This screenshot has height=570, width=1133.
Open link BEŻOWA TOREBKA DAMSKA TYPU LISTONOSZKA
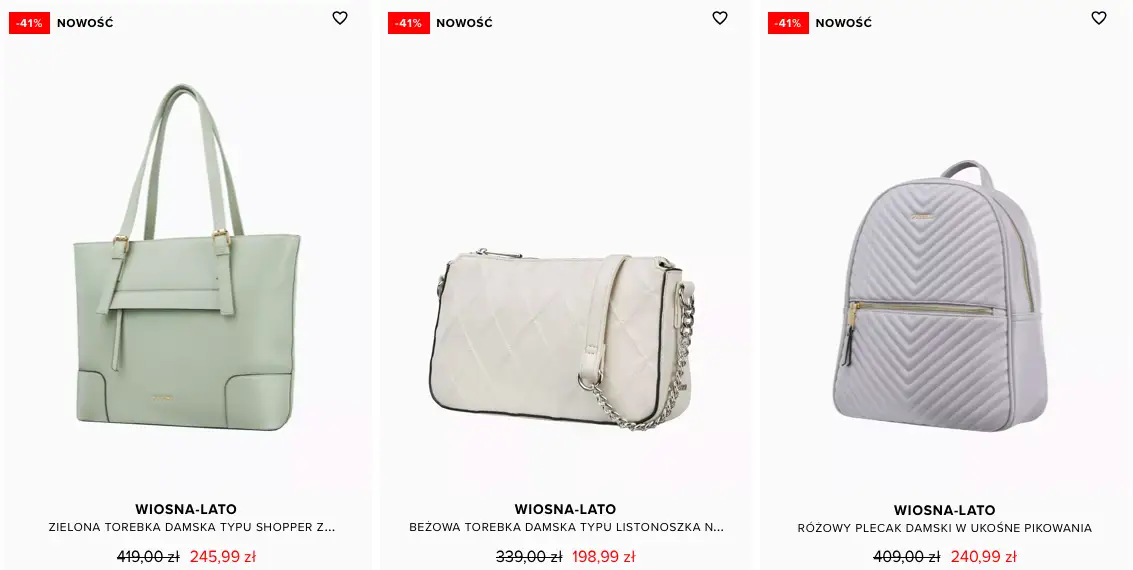[566, 527]
